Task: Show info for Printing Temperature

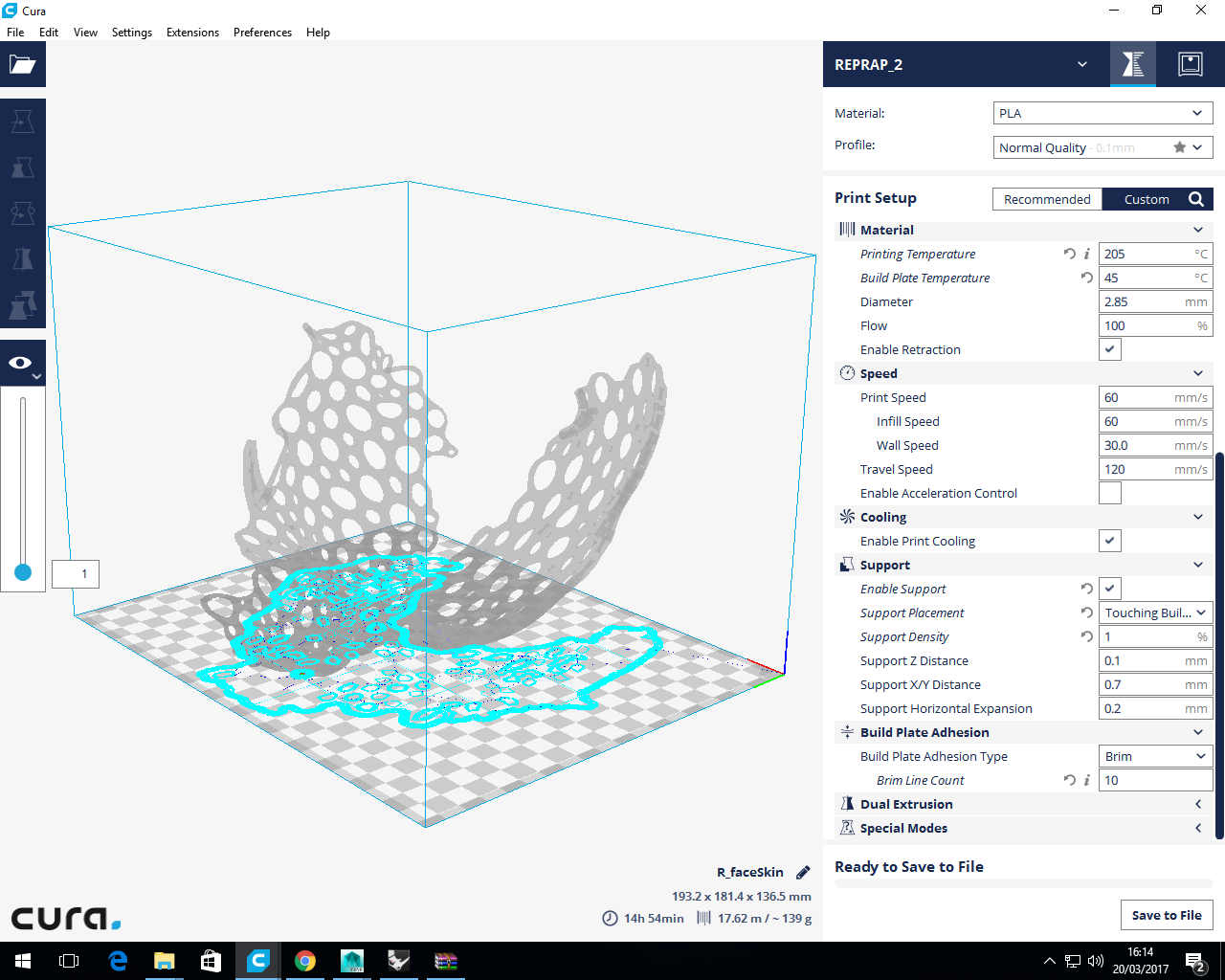Action: 1087,254
